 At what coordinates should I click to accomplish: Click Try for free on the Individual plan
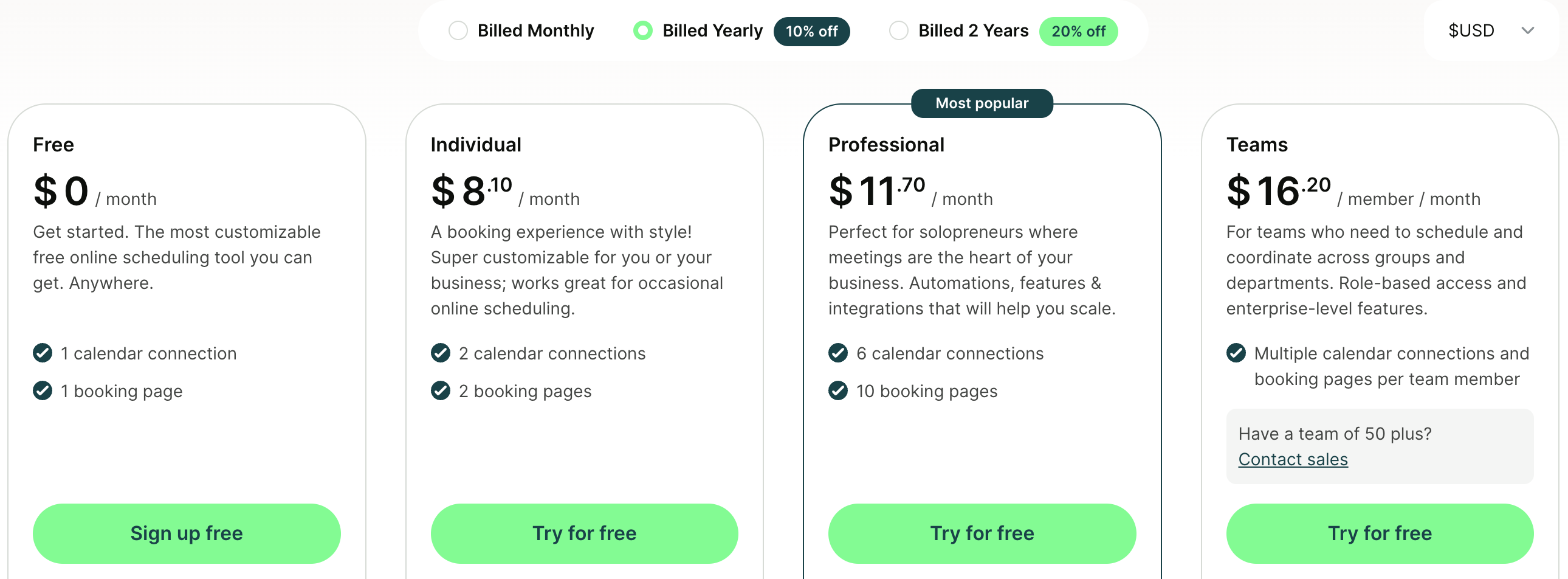point(583,533)
